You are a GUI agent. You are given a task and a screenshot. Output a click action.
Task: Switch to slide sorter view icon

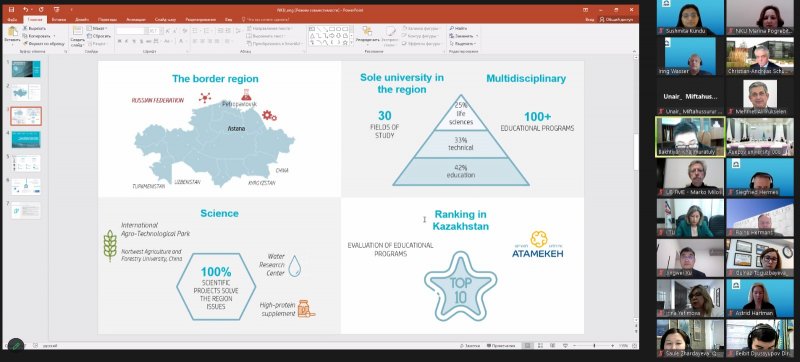540,346
